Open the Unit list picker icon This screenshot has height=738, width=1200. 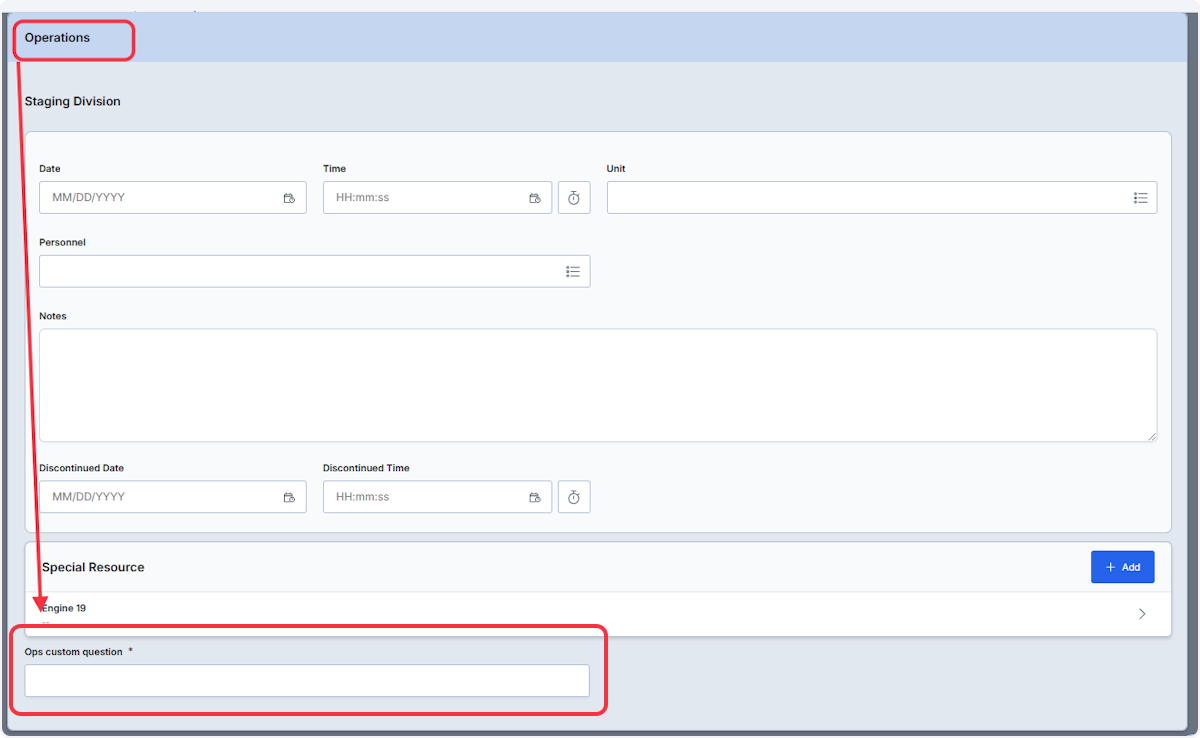pyautogui.click(x=1140, y=198)
